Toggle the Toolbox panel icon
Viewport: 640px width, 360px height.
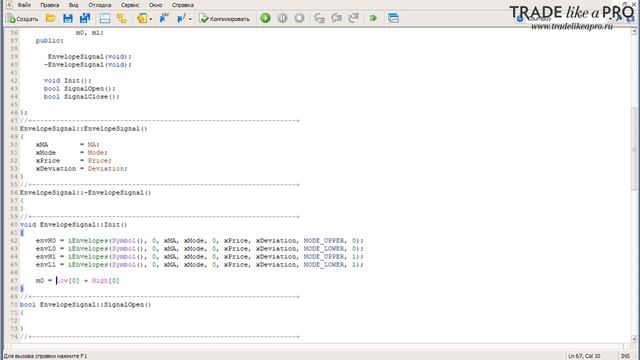pos(122,18)
